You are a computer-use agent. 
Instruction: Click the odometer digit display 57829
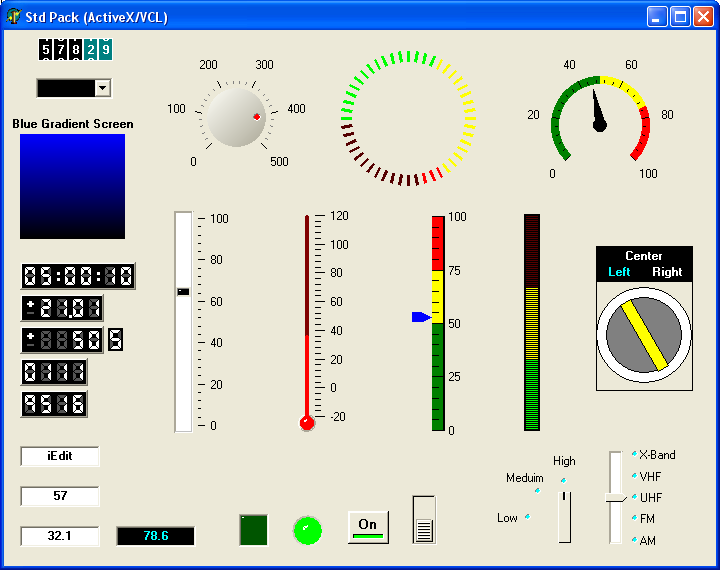click(75, 49)
